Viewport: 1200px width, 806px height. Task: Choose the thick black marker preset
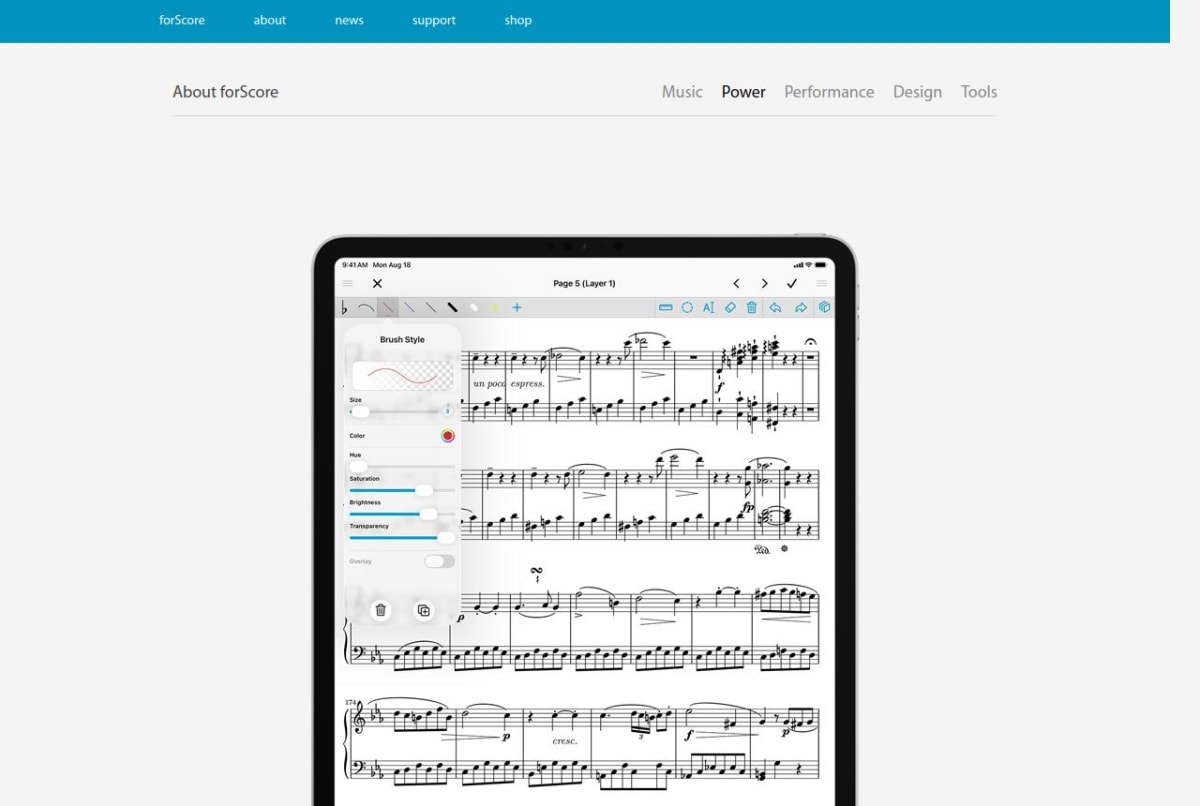tap(452, 308)
